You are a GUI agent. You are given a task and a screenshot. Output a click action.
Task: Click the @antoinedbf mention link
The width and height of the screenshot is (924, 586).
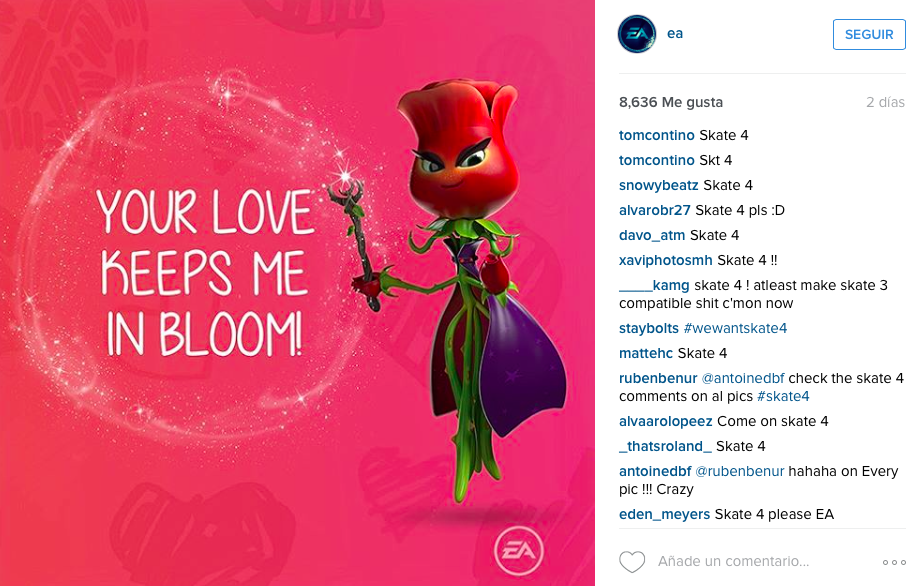pyautogui.click(x=743, y=378)
